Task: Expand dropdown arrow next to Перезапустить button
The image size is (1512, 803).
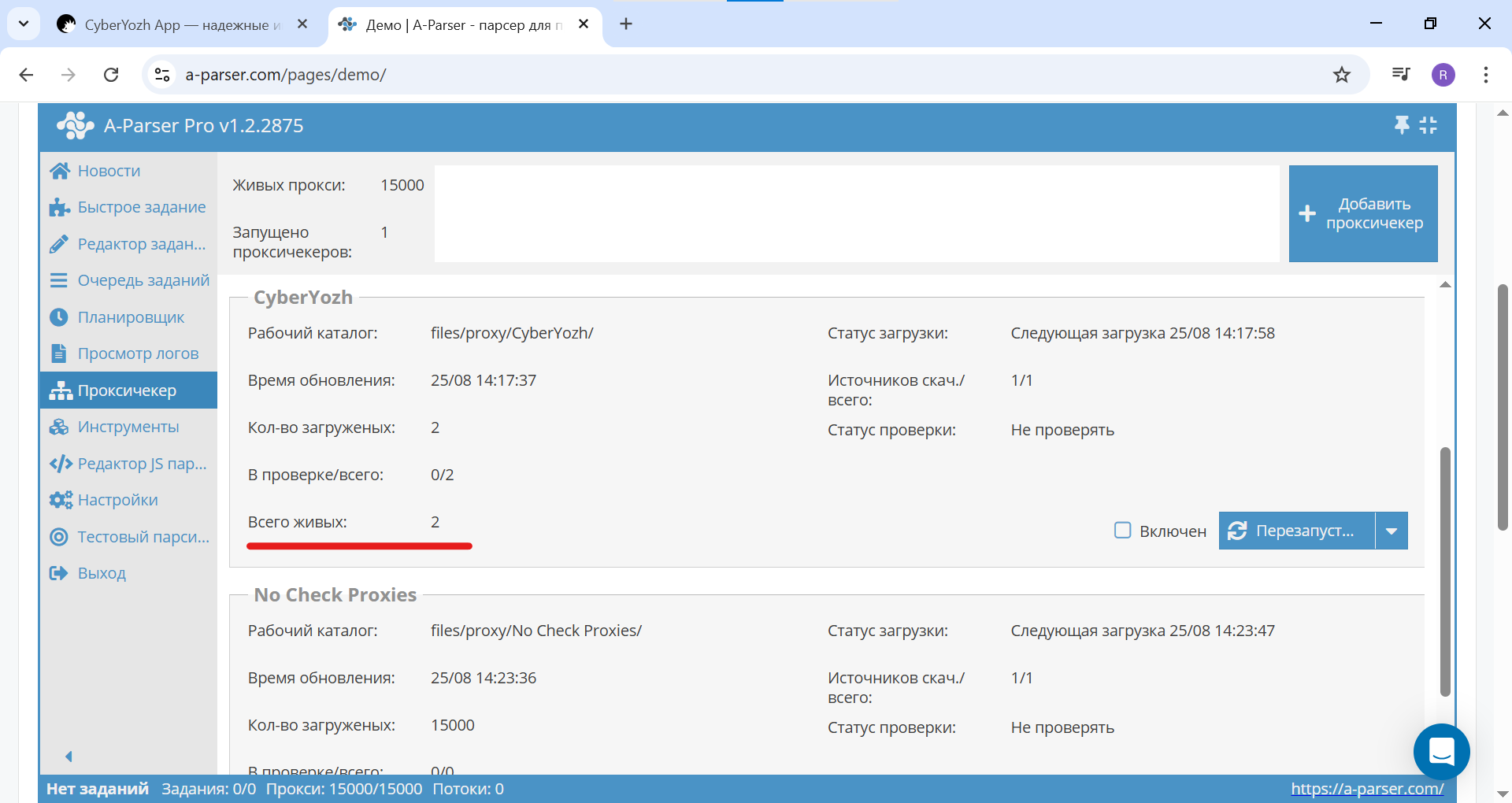Action: (1392, 531)
